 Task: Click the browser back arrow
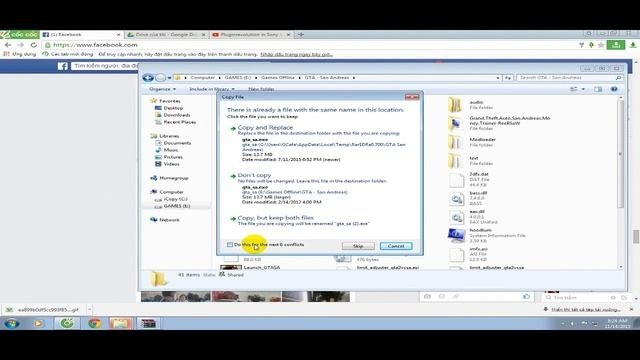[x=8, y=45]
